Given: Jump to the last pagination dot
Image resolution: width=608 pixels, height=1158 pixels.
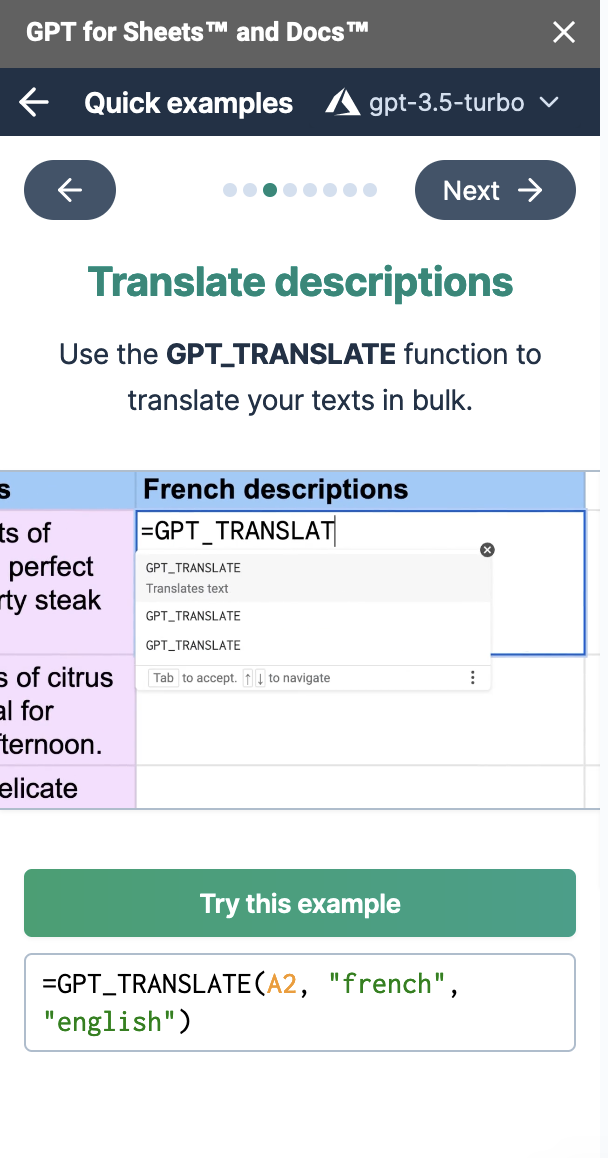Looking at the screenshot, I should click(370, 190).
